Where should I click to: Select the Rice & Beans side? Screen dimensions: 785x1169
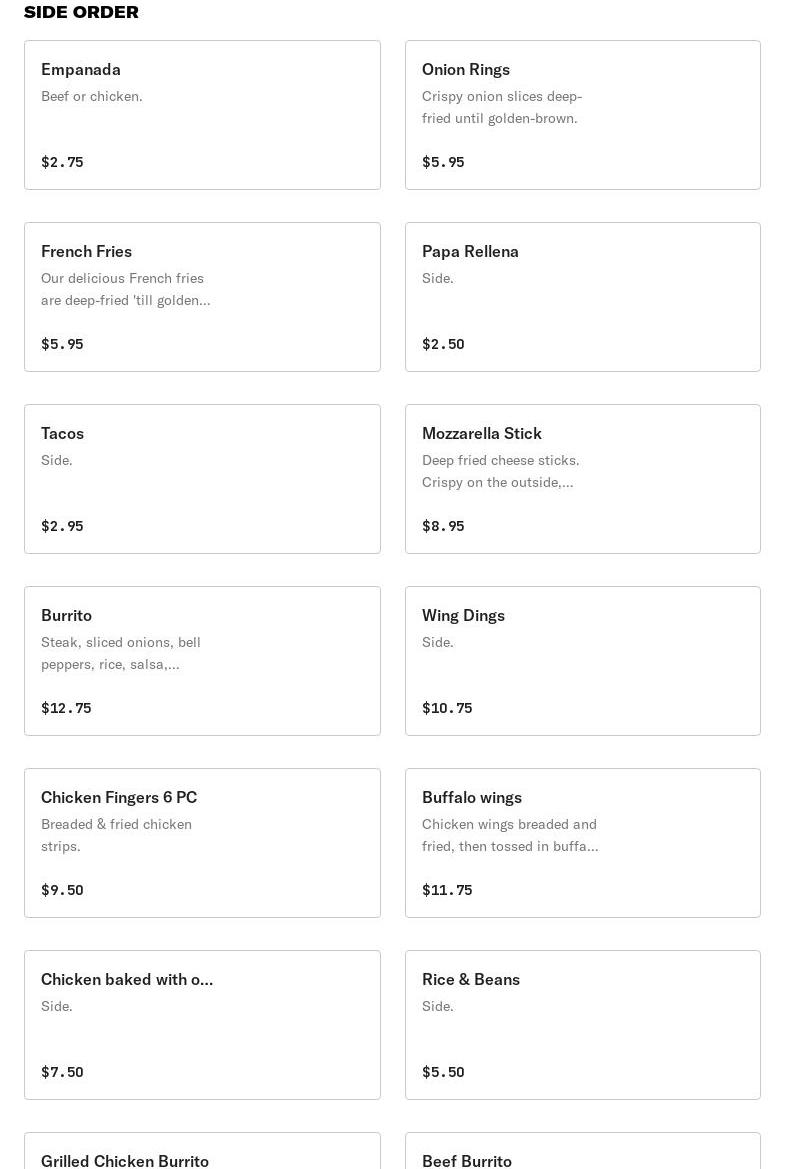(x=582, y=1024)
